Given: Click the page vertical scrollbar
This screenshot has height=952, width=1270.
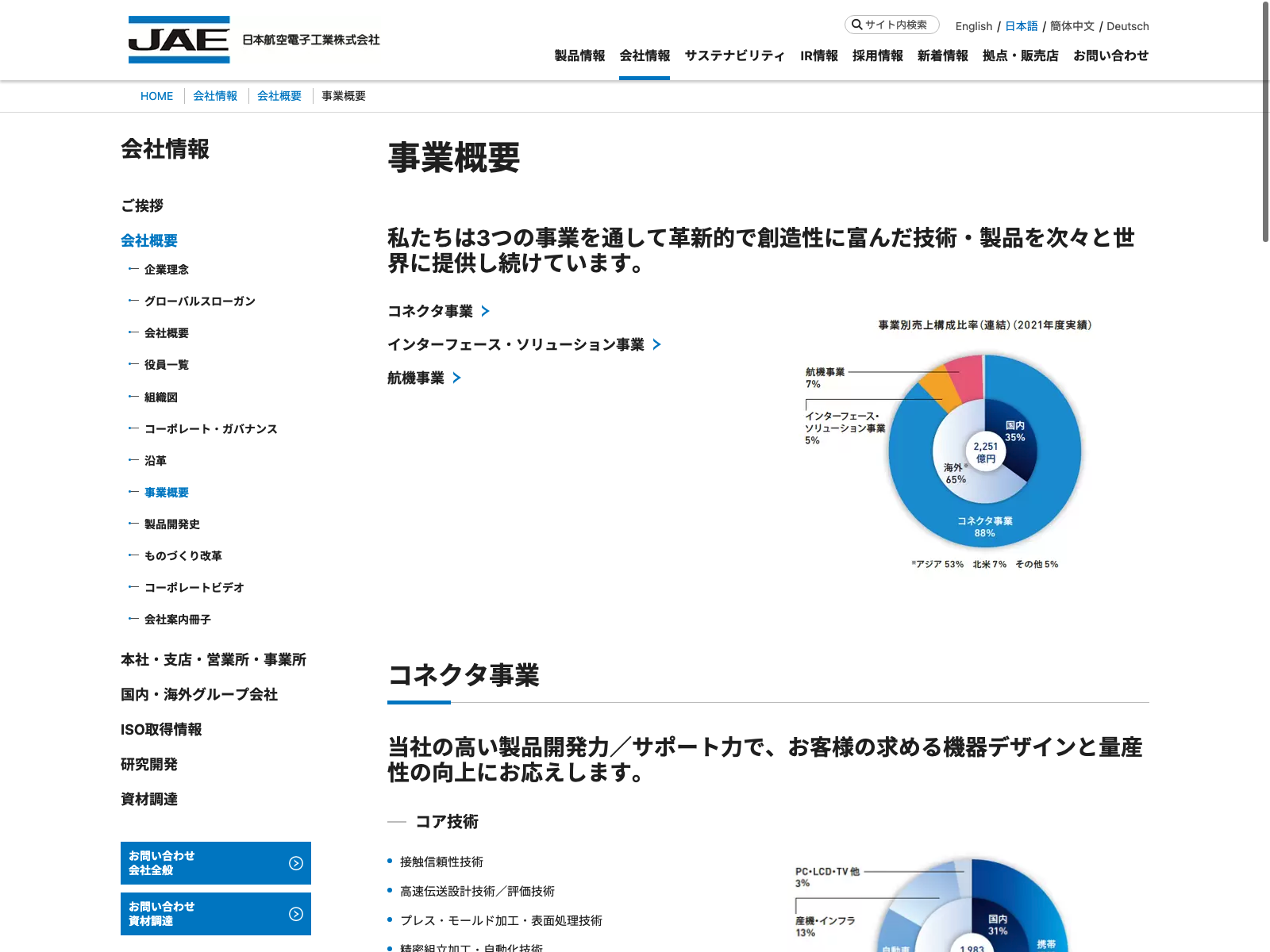Looking at the screenshot, I should [1265, 119].
